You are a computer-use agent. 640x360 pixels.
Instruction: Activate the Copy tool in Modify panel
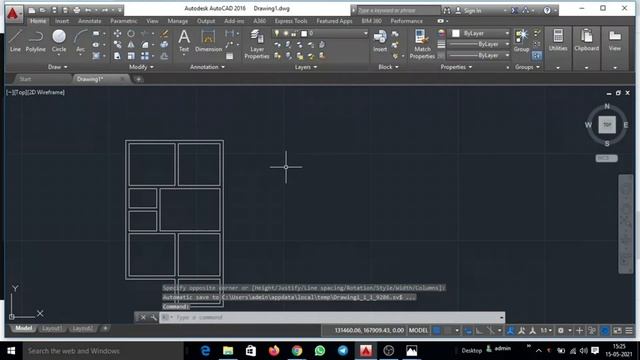click(x=118, y=45)
